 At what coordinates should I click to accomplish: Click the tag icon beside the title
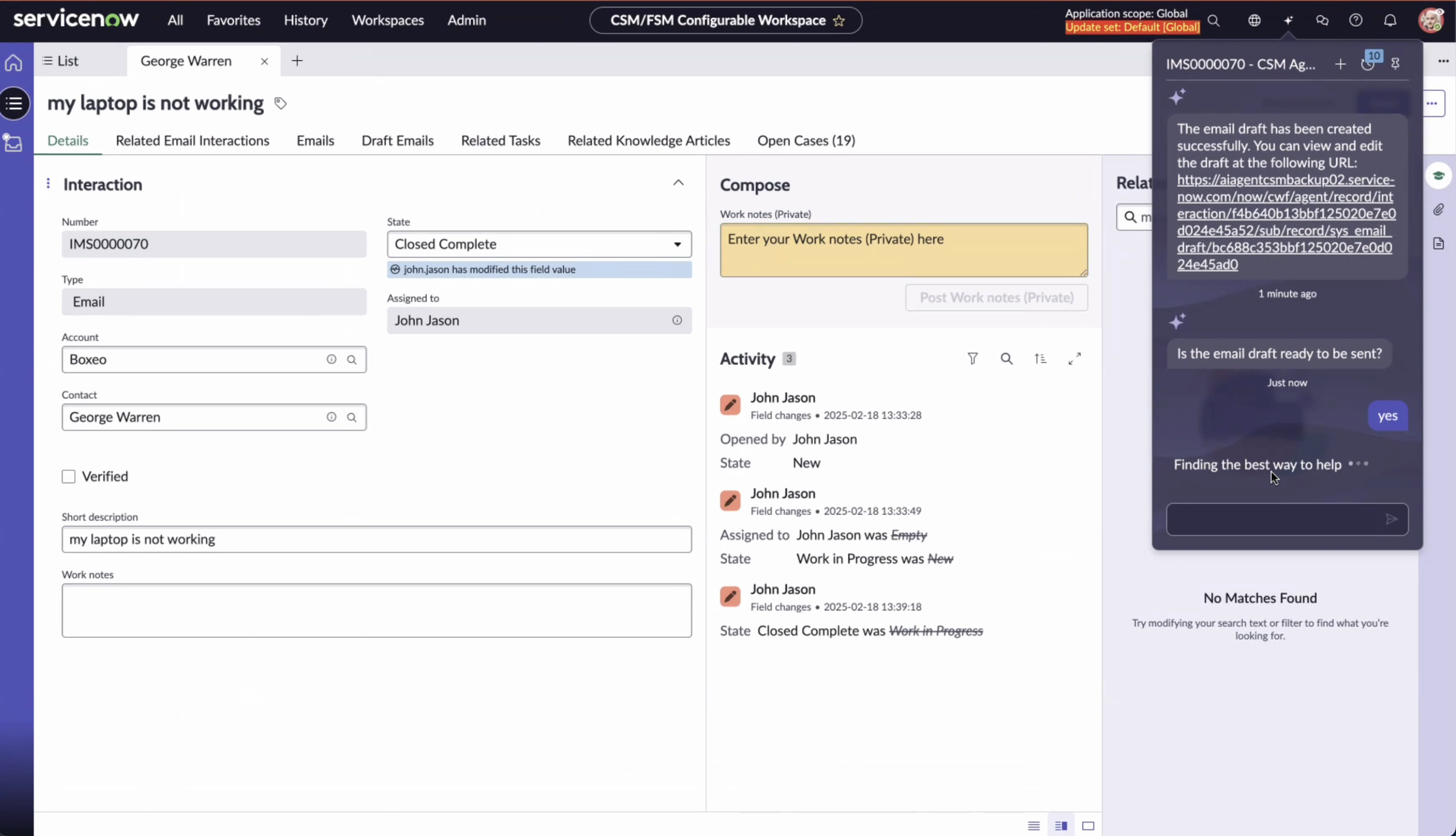281,103
